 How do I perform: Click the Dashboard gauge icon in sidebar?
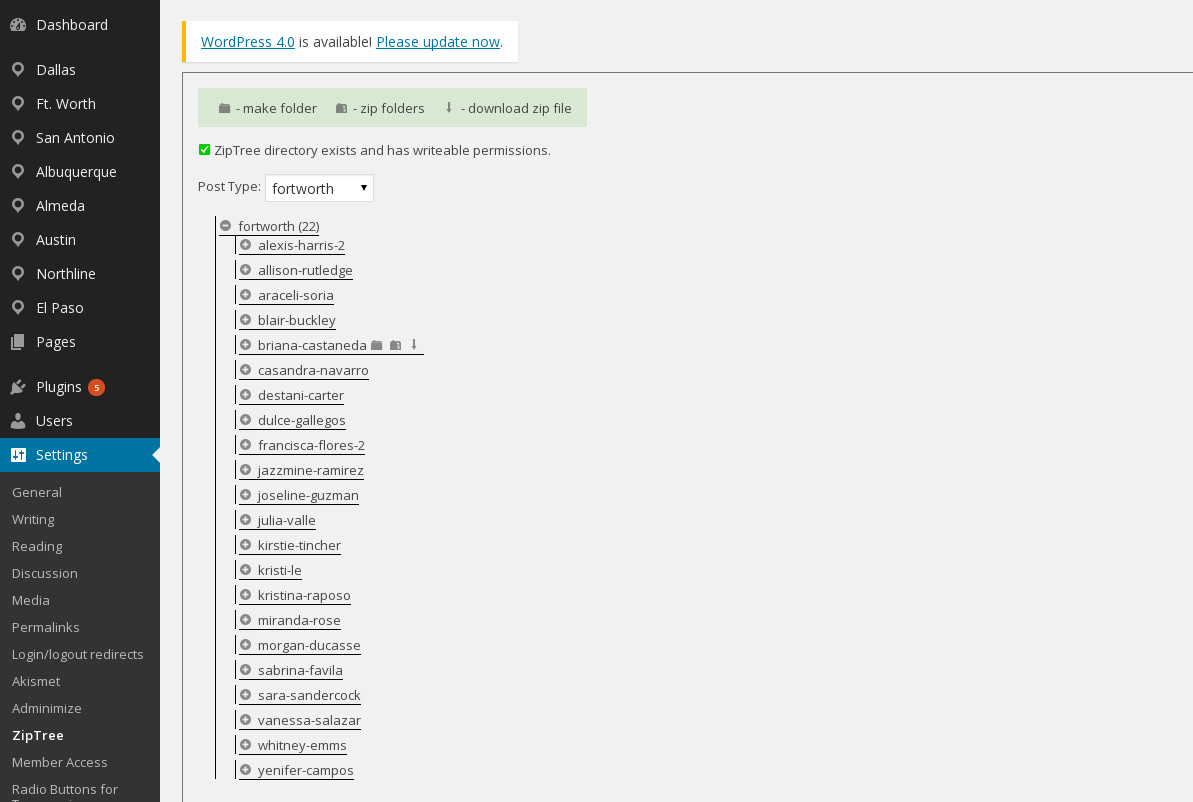pos(17,25)
